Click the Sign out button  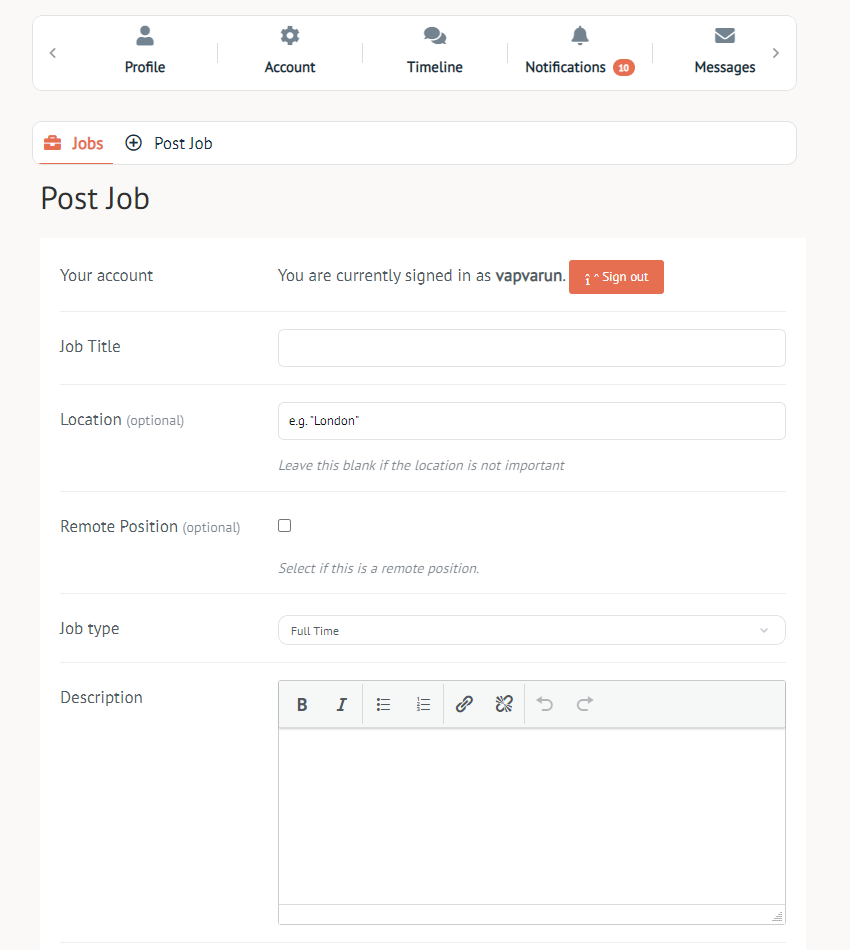point(616,277)
